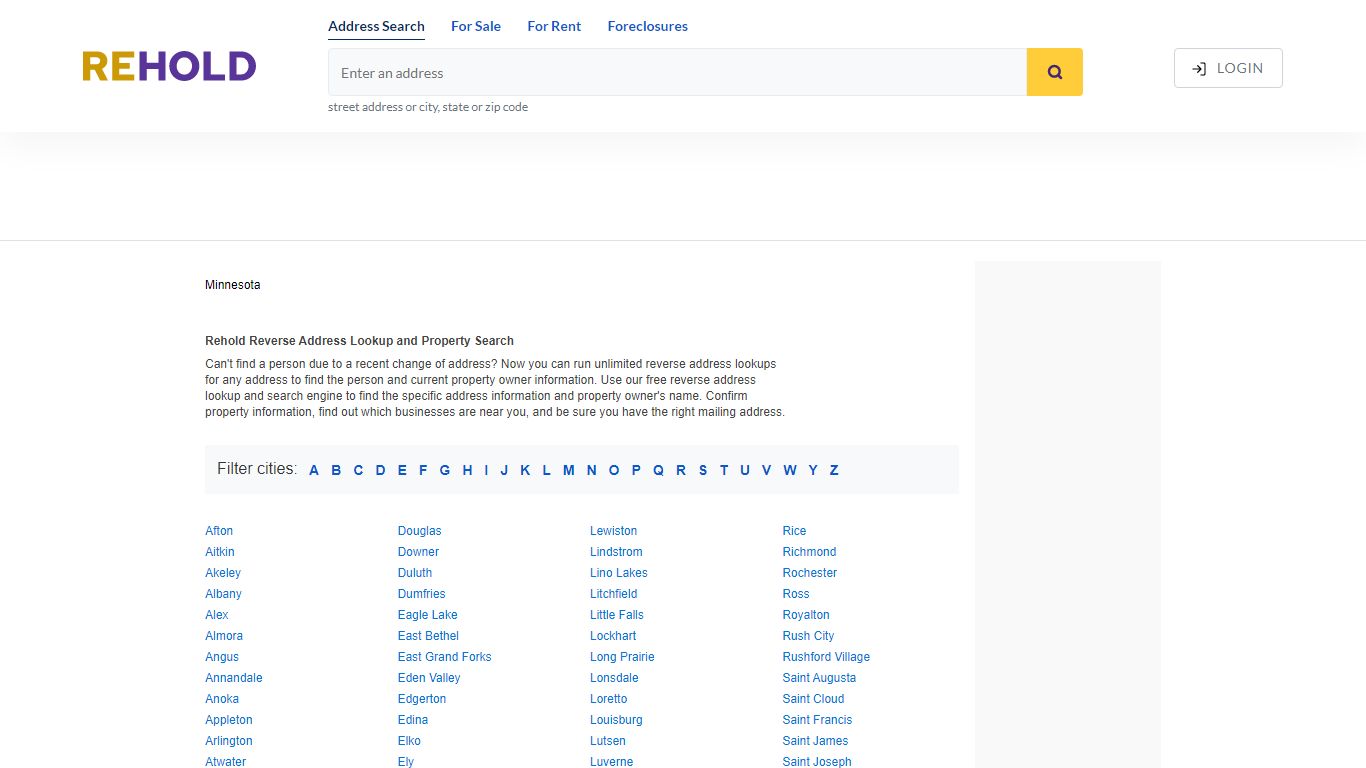Open the Afton city link
Image resolution: width=1366 pixels, height=768 pixels.
coord(219,531)
